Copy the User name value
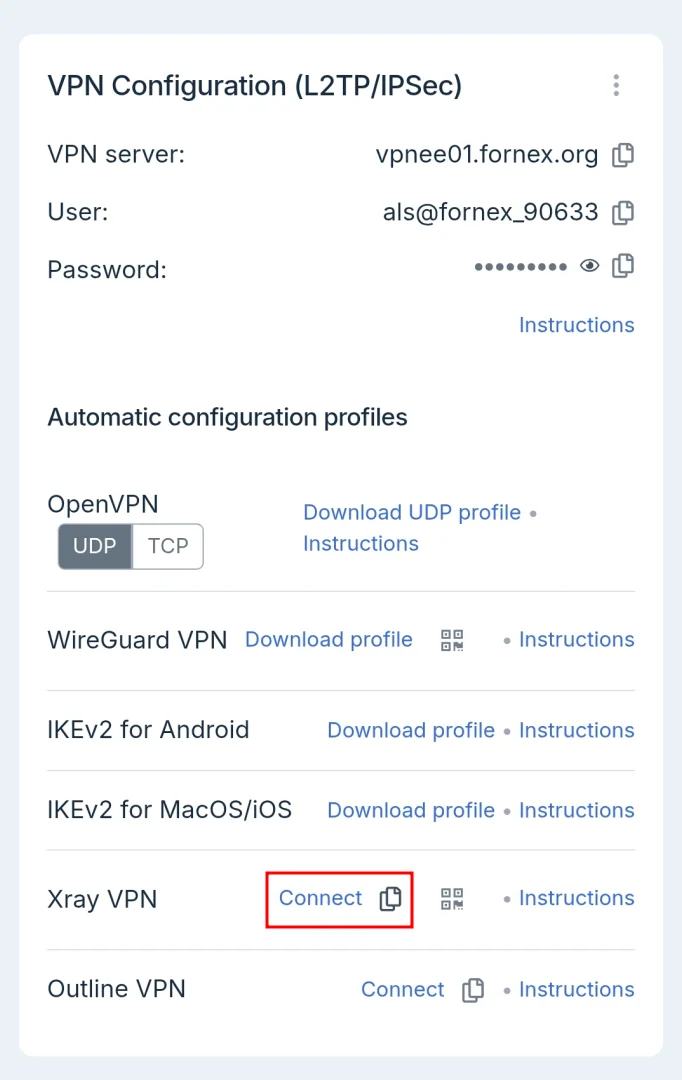Viewport: 682px width, 1080px height. (x=623, y=212)
